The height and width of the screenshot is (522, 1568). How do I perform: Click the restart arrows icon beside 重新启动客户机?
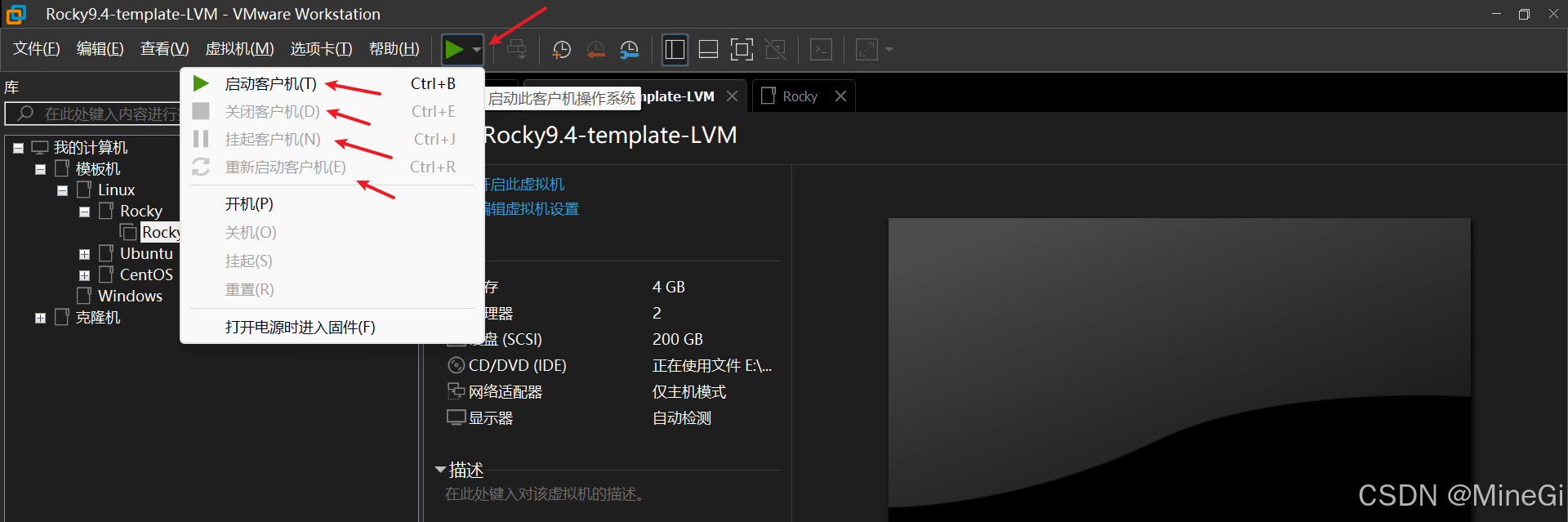(201, 167)
